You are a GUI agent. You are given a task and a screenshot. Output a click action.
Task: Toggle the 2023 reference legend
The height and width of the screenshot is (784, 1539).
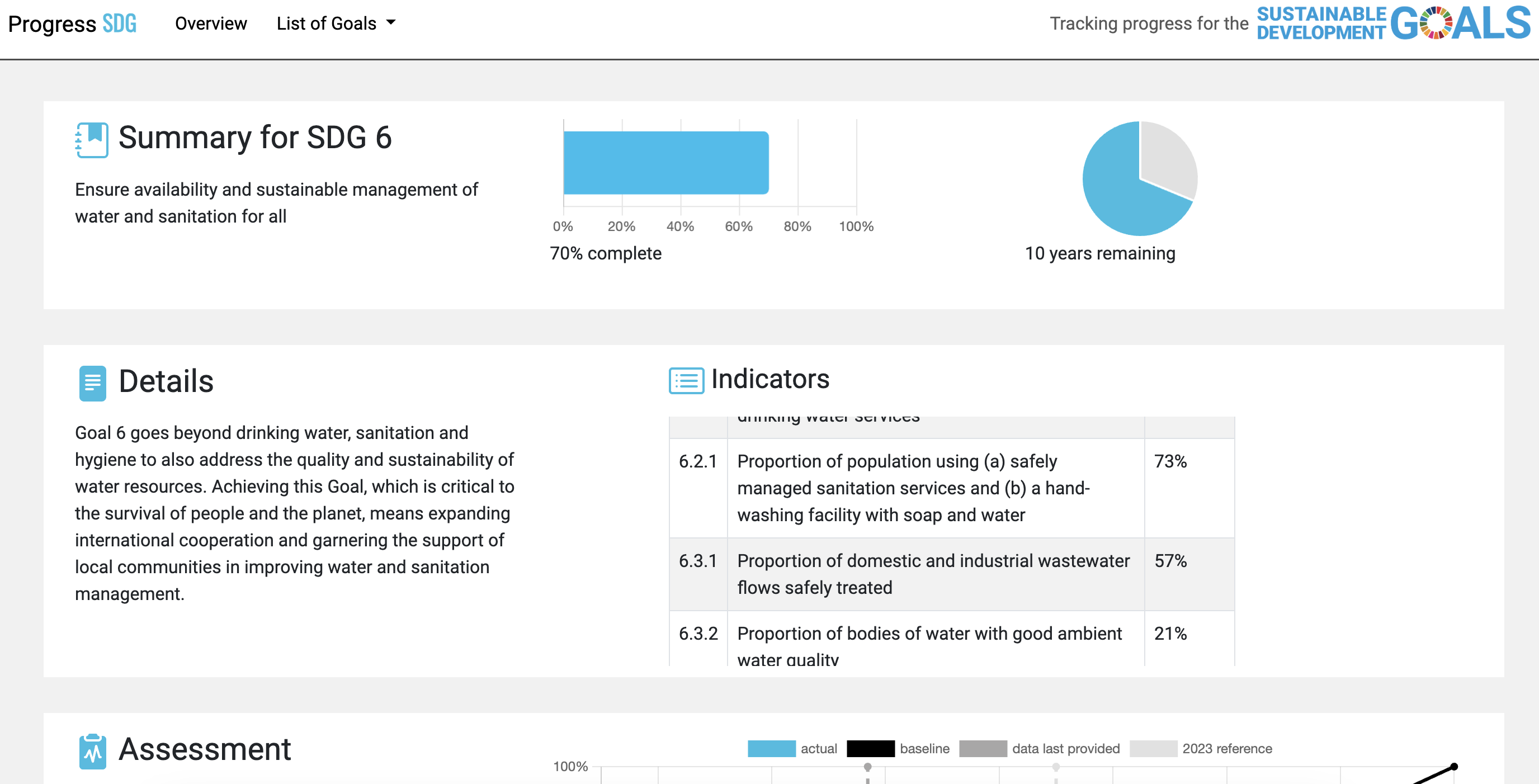coord(1201,748)
